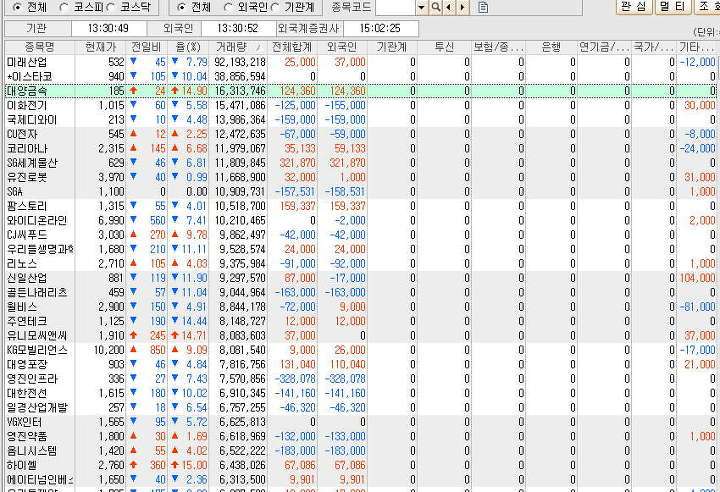The image size is (720, 492).
Task: Select the 유니모씨앤씨 stock row
Action: click(x=360, y=335)
